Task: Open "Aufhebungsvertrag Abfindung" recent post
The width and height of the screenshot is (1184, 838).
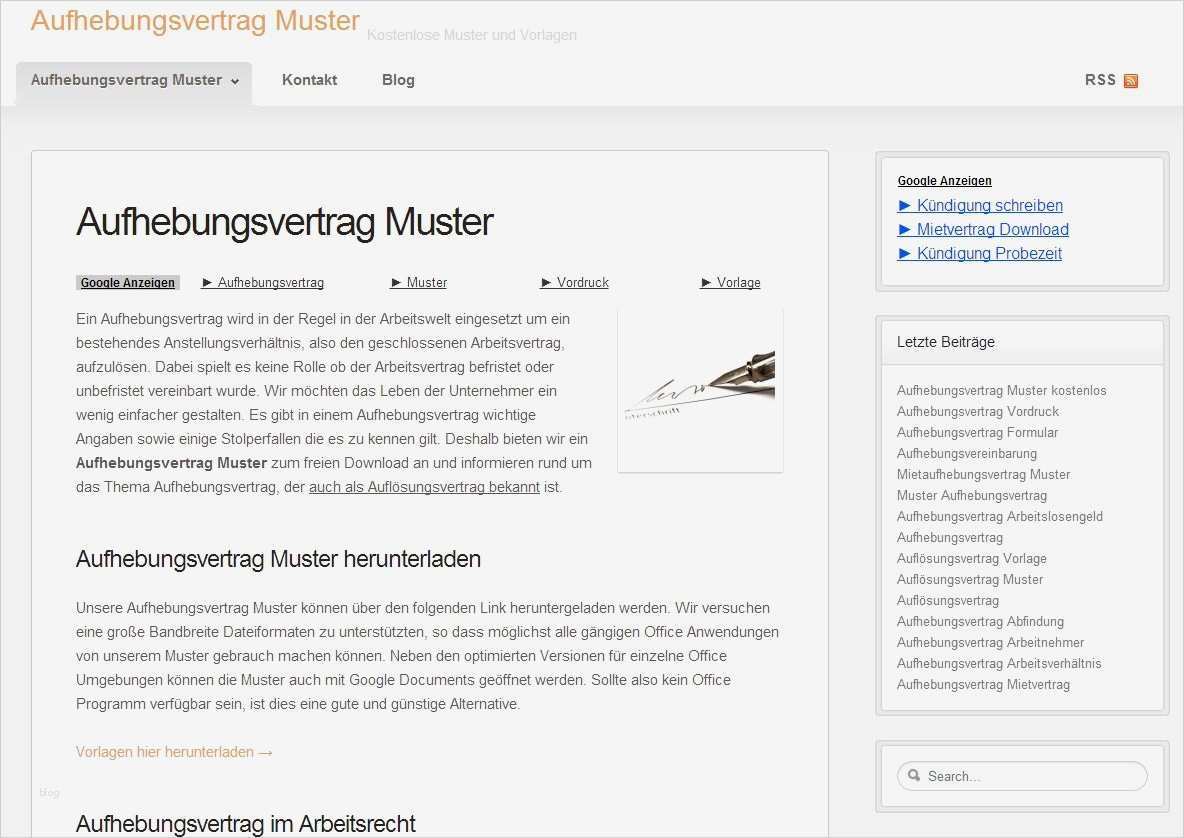Action: coord(980,621)
